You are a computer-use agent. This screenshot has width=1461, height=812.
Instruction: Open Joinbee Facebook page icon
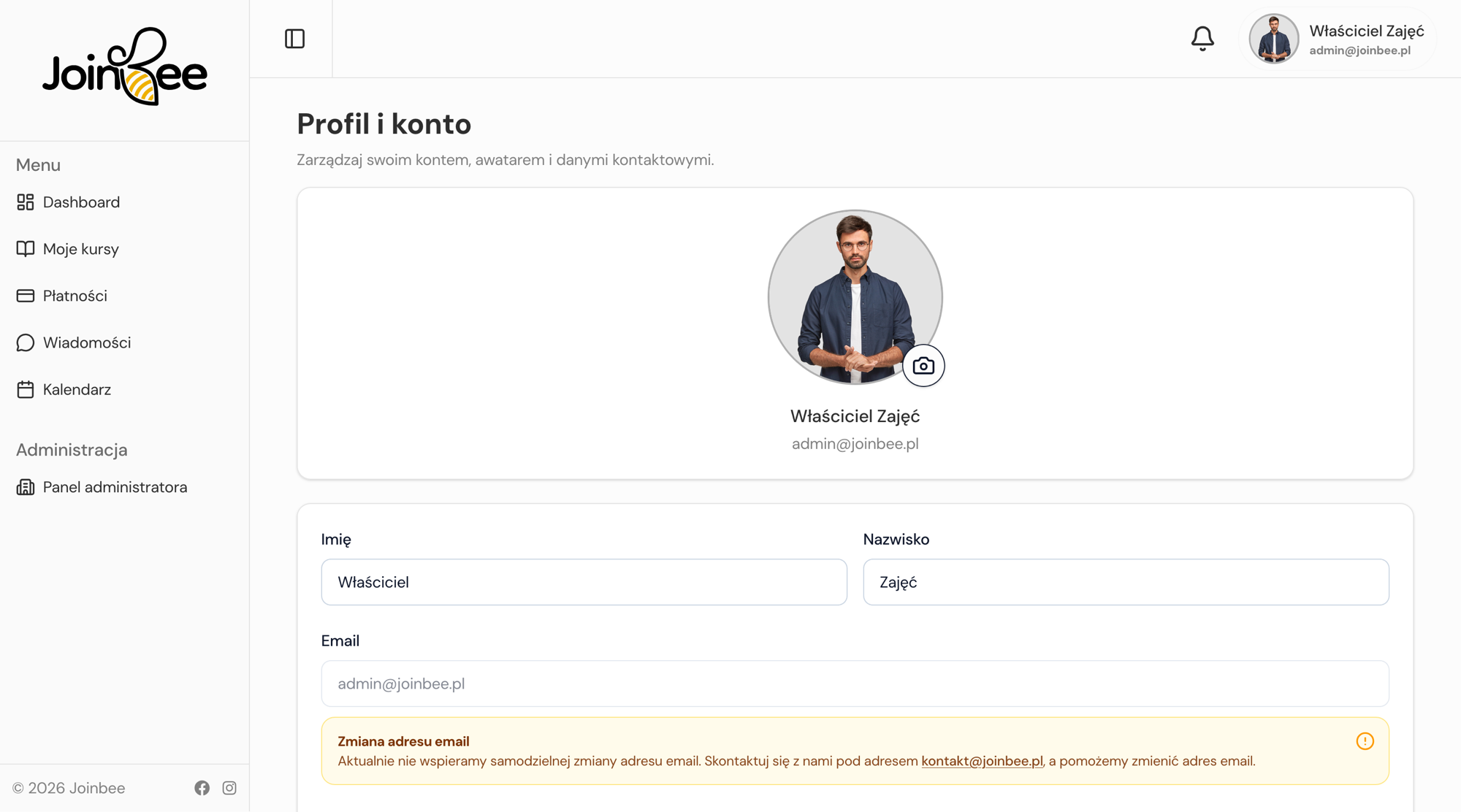tap(202, 788)
